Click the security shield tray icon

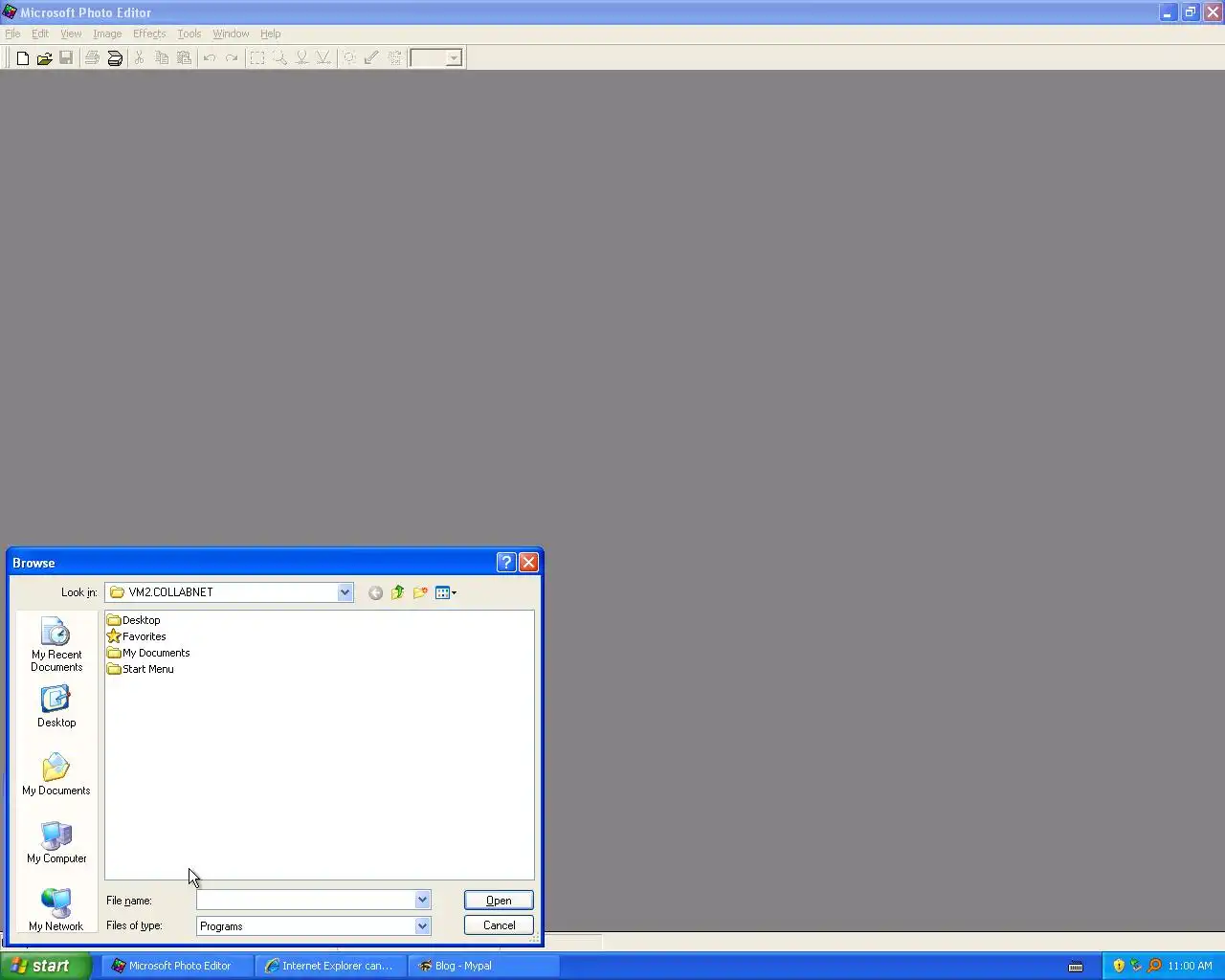[1119, 966]
